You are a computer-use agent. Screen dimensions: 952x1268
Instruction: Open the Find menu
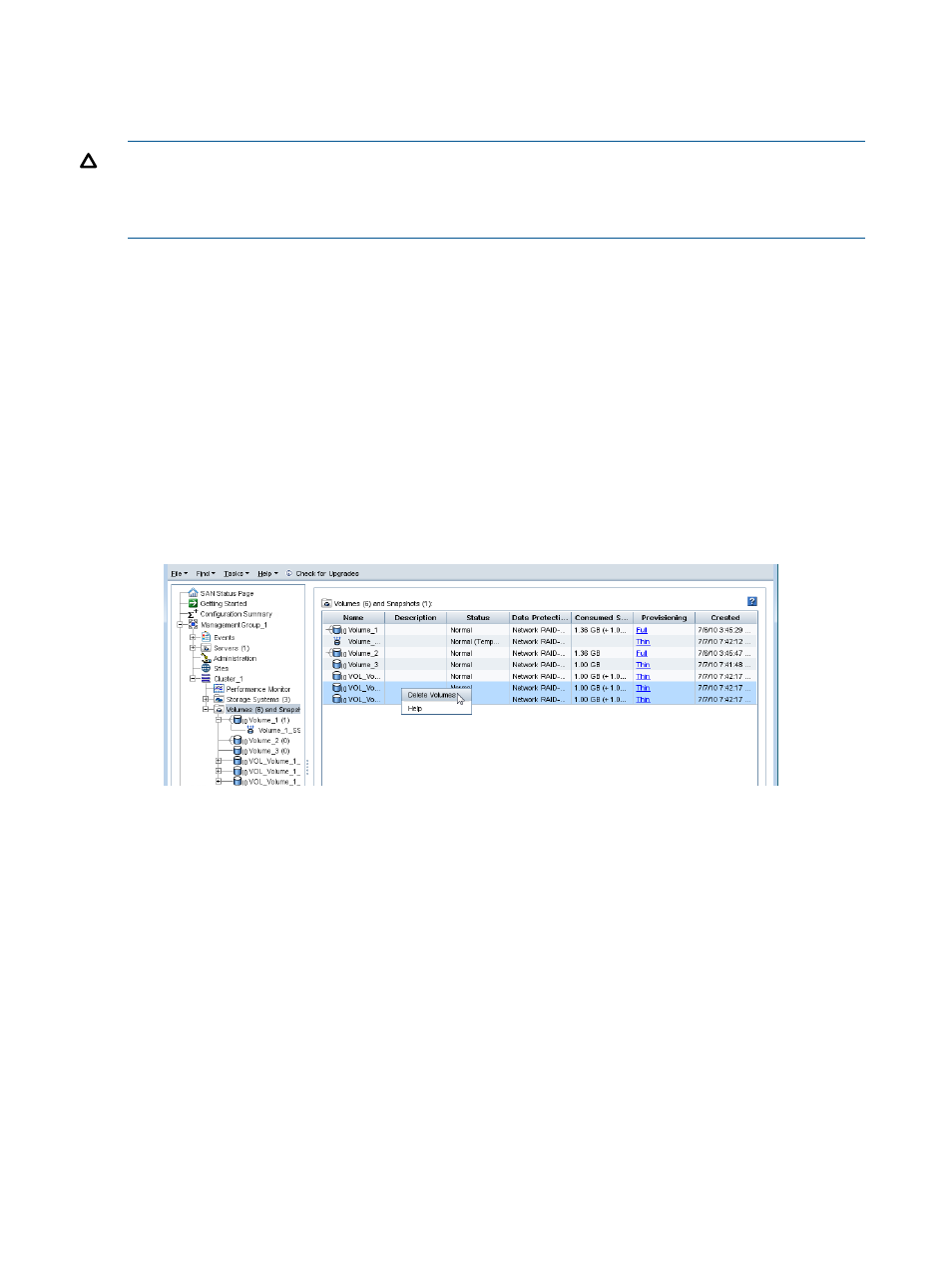pos(205,574)
